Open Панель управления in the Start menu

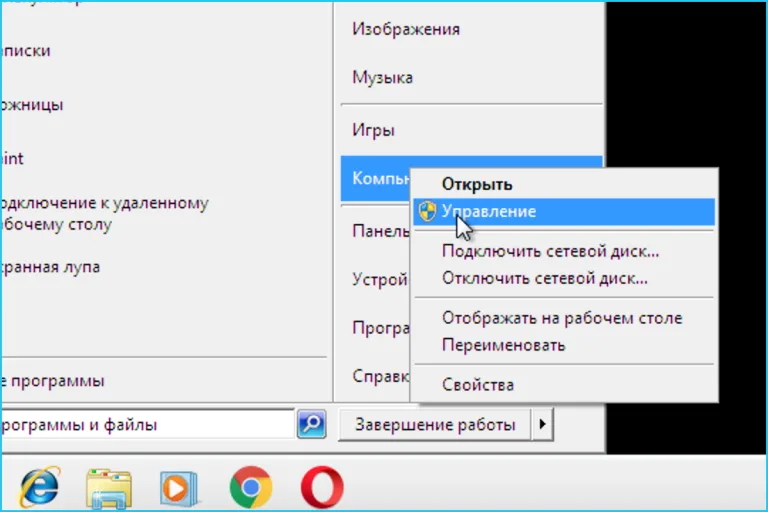(x=376, y=231)
